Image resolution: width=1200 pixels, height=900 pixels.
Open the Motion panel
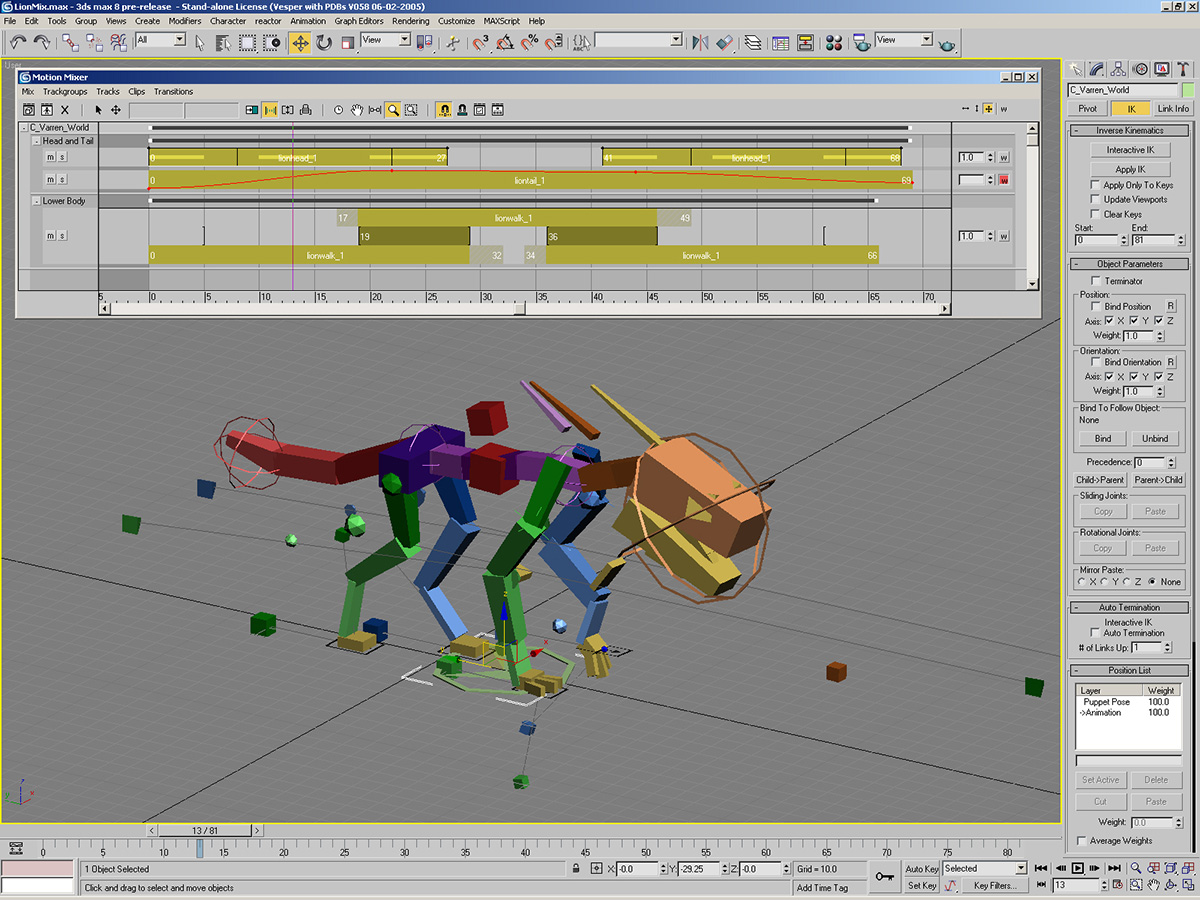pos(1139,69)
